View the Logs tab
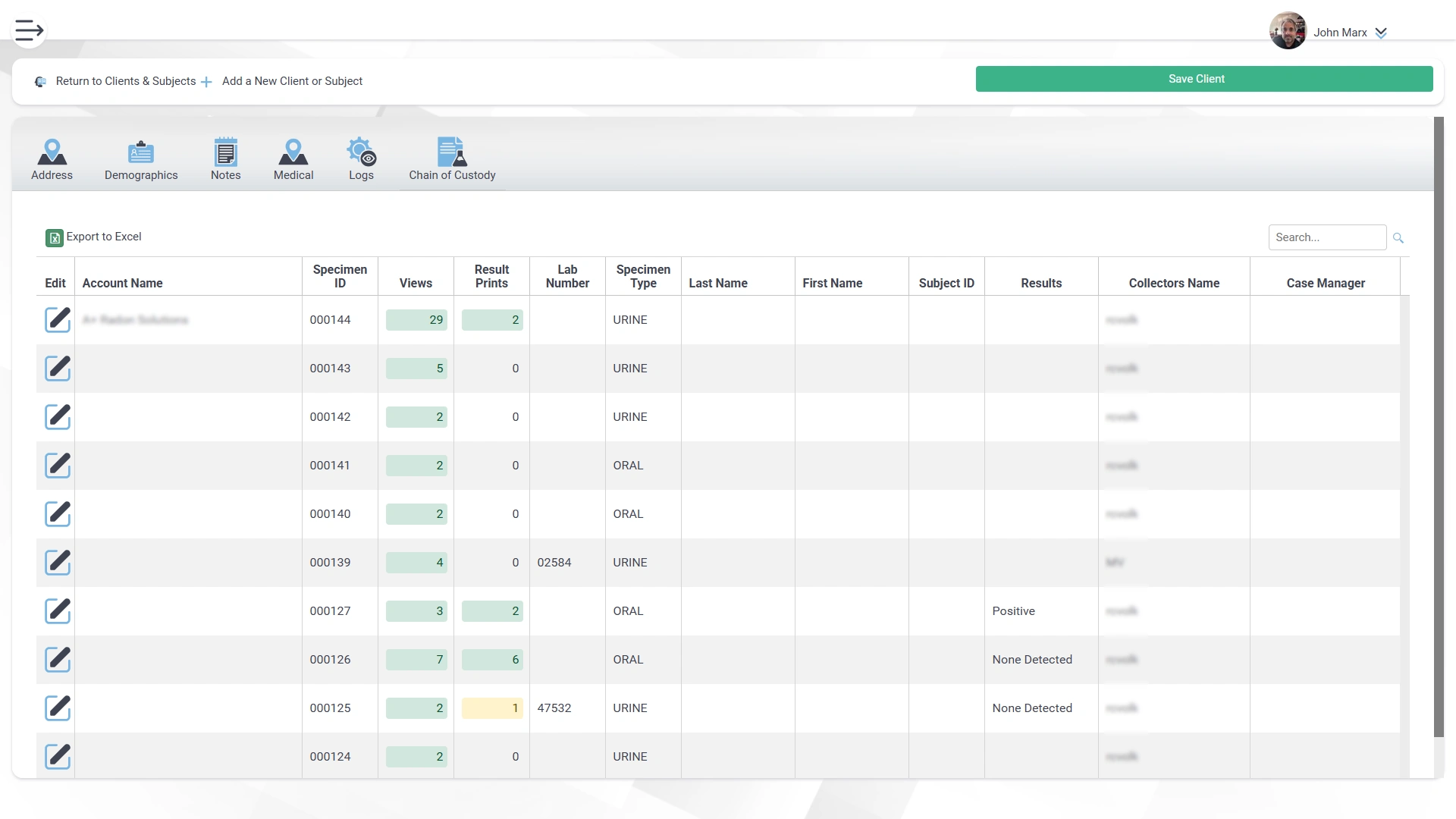The width and height of the screenshot is (1456, 819). [x=361, y=159]
